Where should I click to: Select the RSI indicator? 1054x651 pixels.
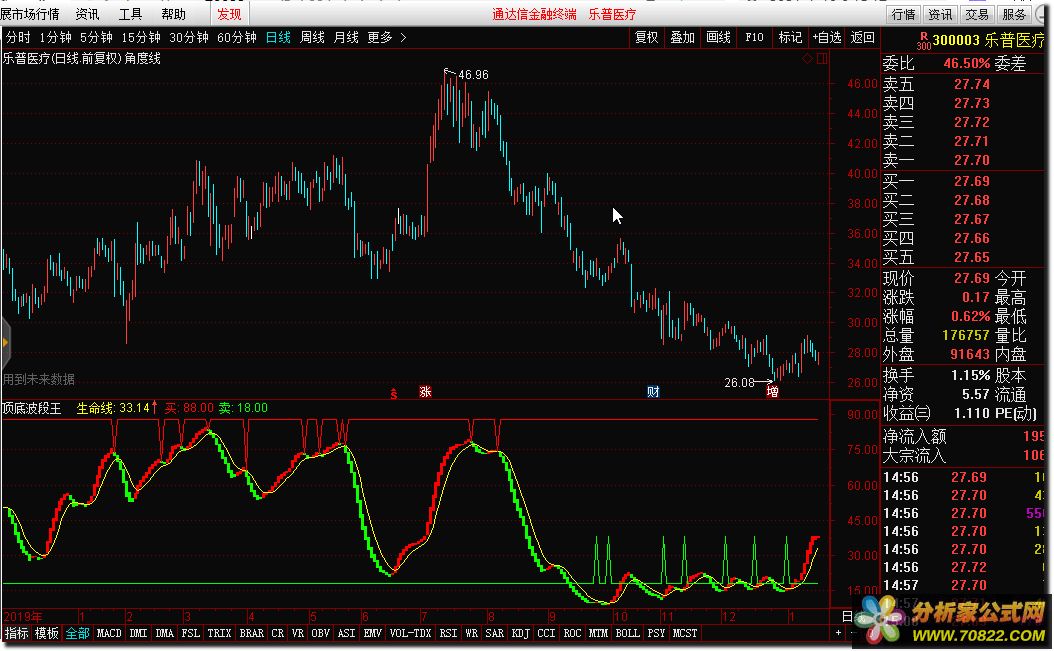[448, 634]
